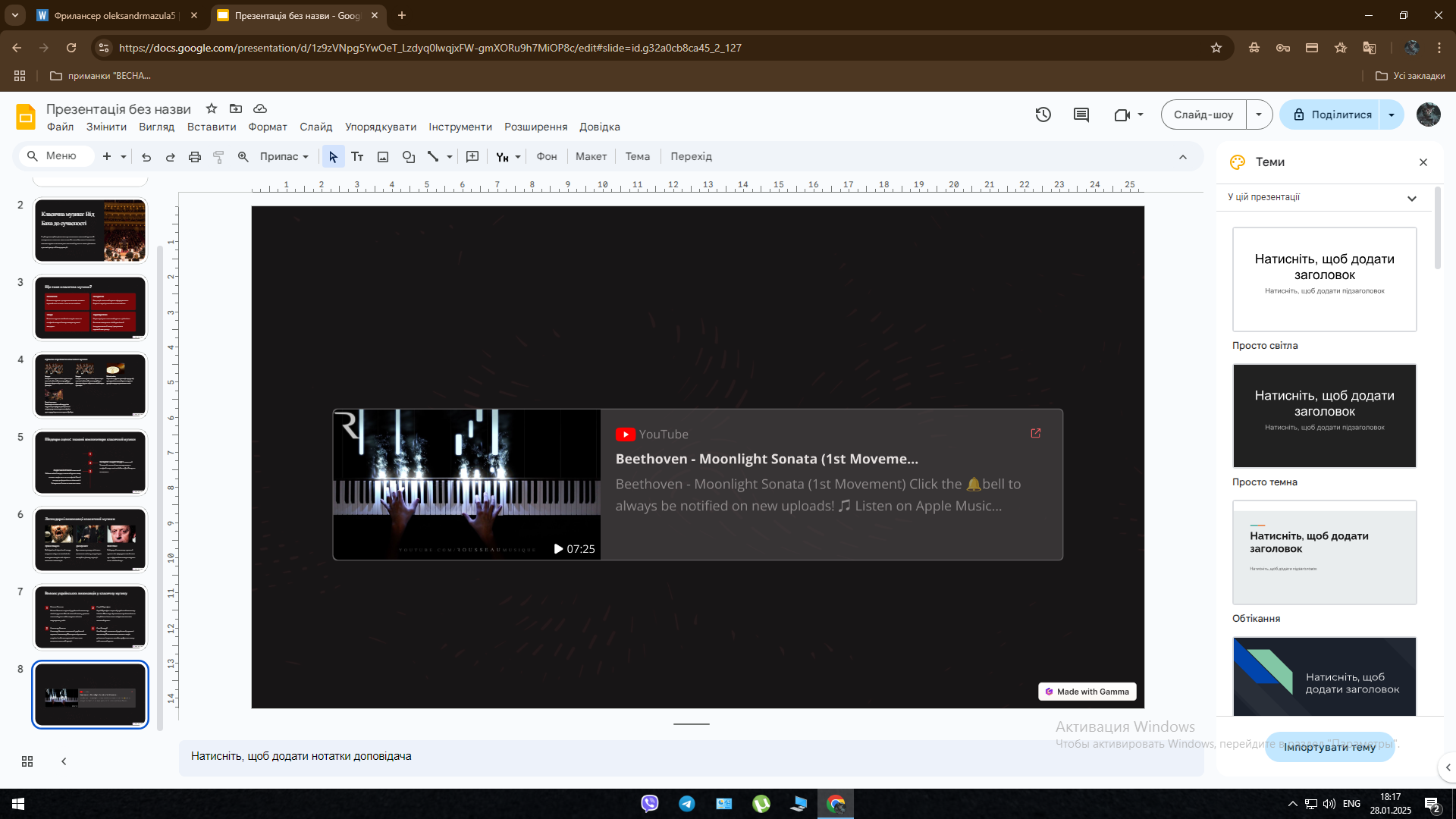
Task: Open the Інструменти menu
Action: (x=460, y=127)
